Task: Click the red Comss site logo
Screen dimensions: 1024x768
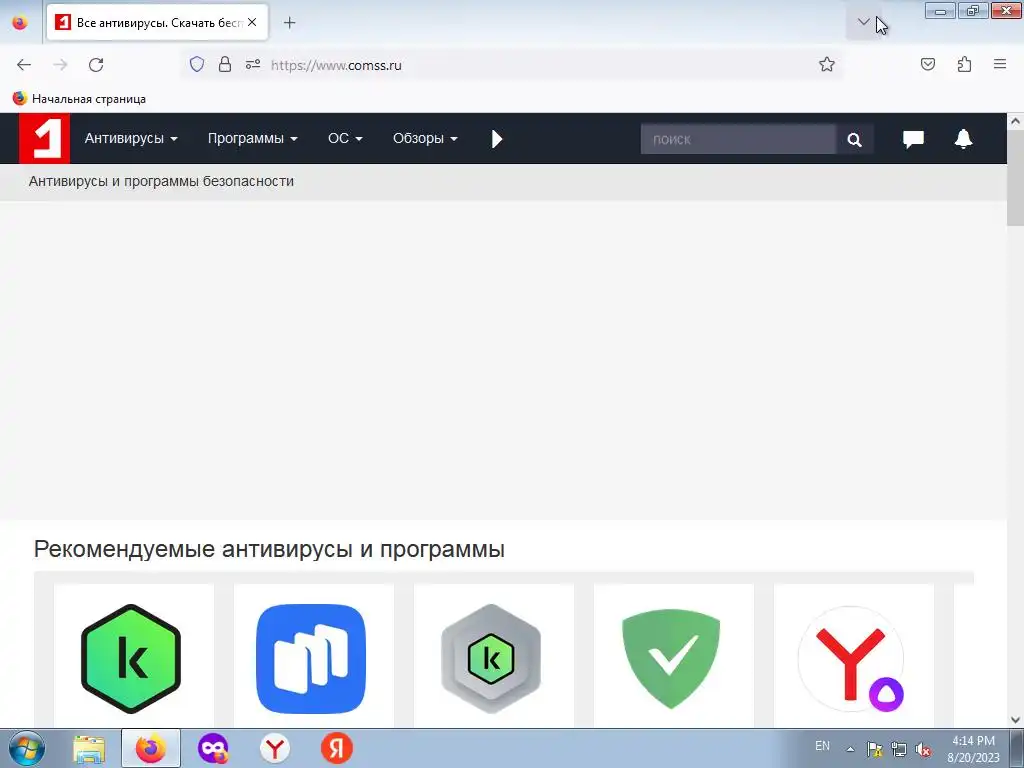Action: (44, 138)
